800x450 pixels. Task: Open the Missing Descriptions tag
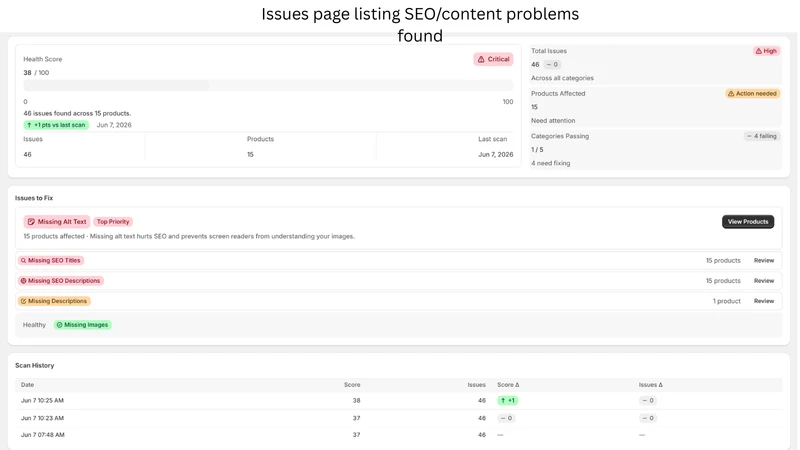[54, 301]
